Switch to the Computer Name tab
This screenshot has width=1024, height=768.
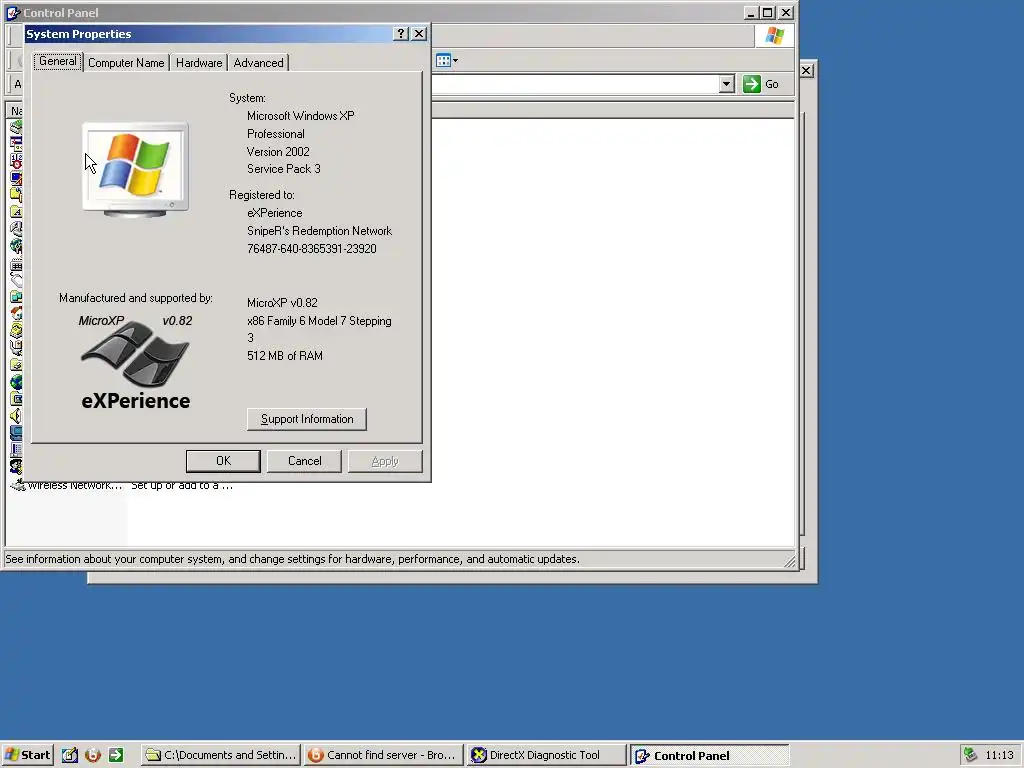click(126, 63)
